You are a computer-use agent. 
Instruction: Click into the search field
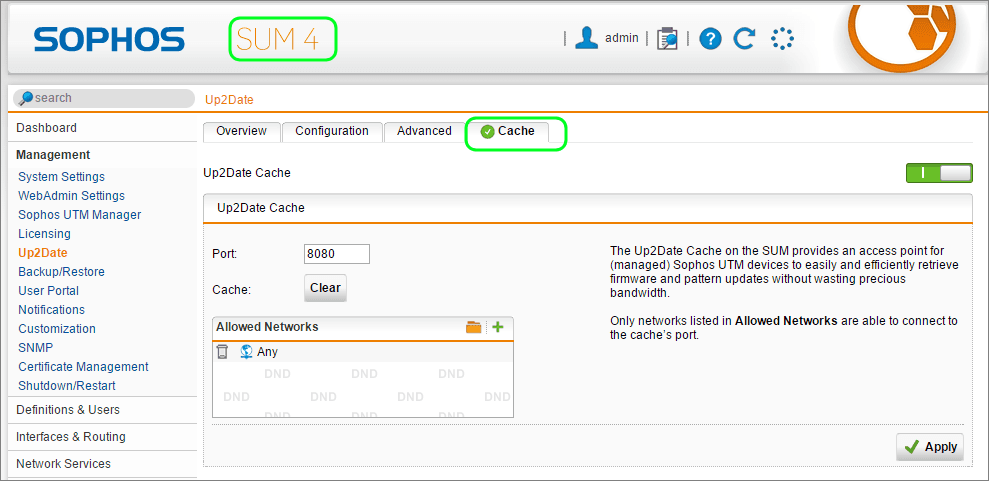(x=104, y=98)
